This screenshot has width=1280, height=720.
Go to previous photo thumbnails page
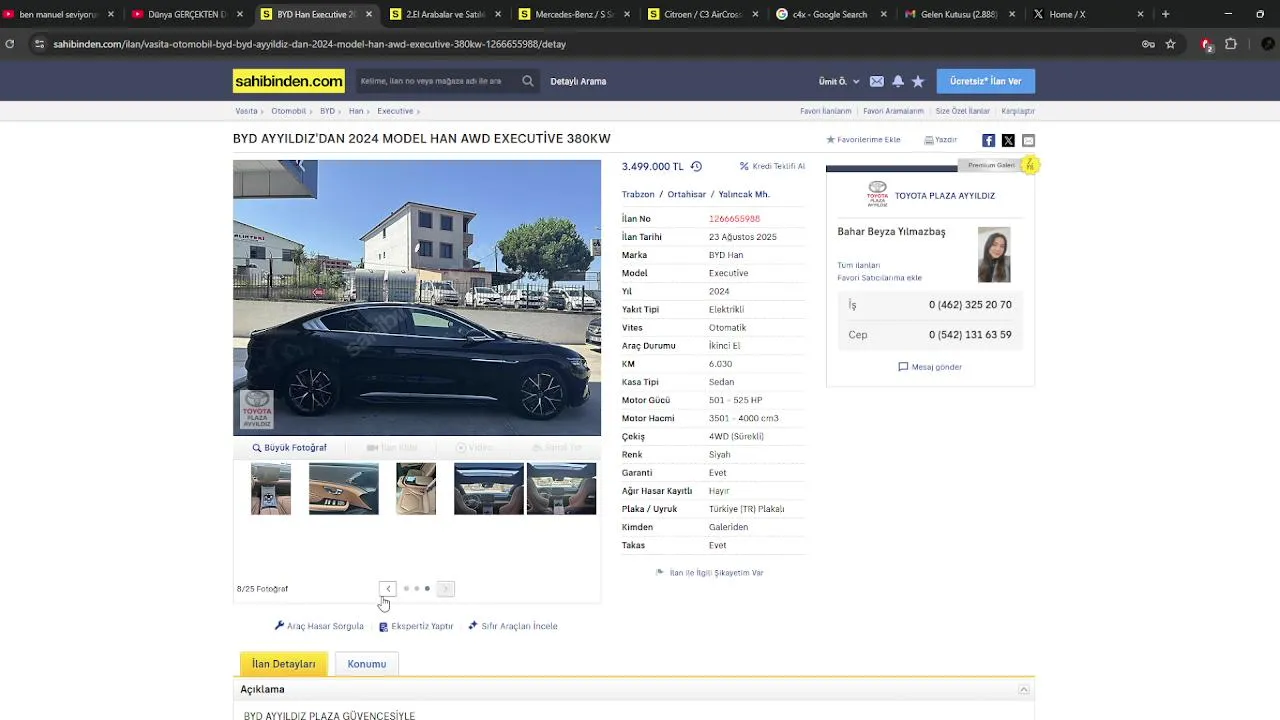[x=388, y=589]
